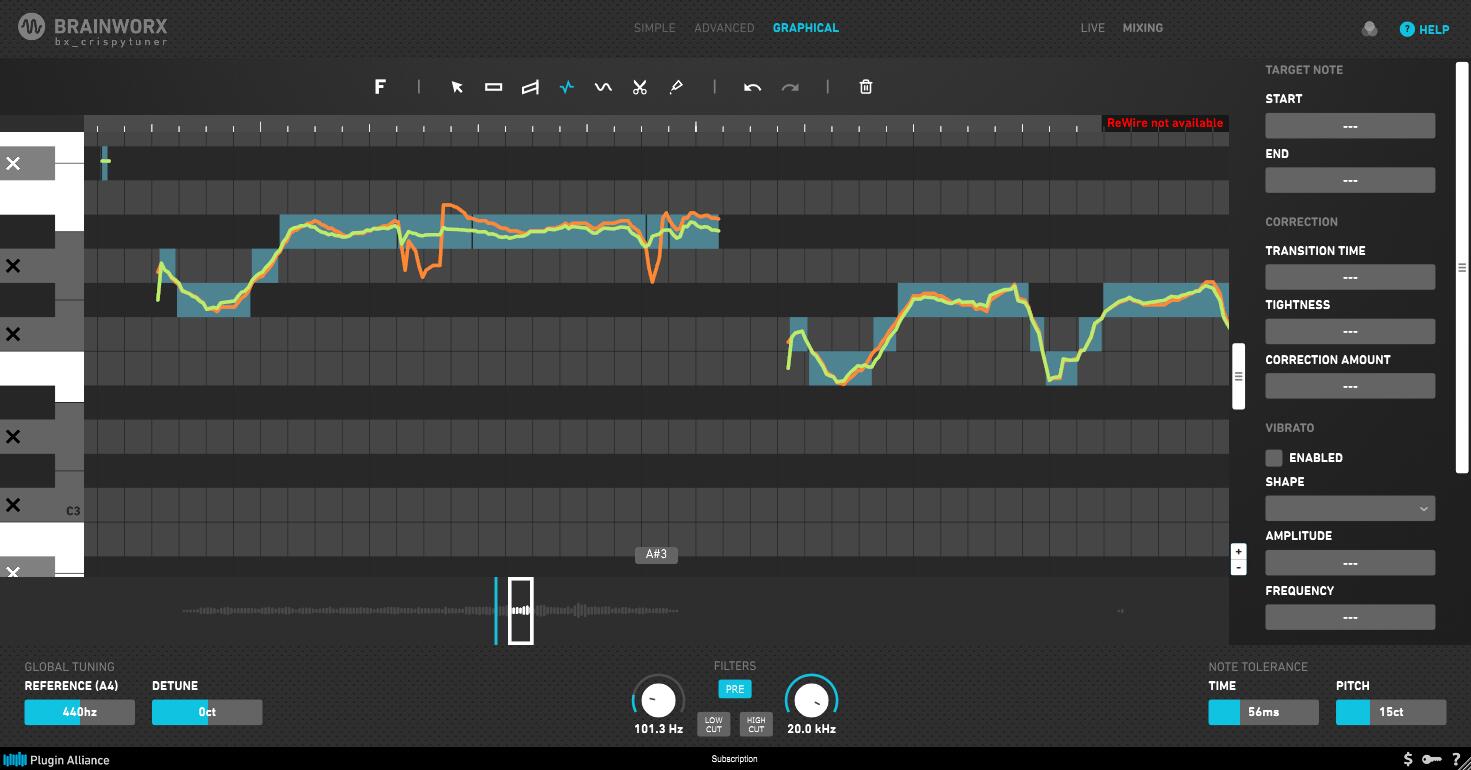Click the question mark icon in the status bar

point(1457,759)
